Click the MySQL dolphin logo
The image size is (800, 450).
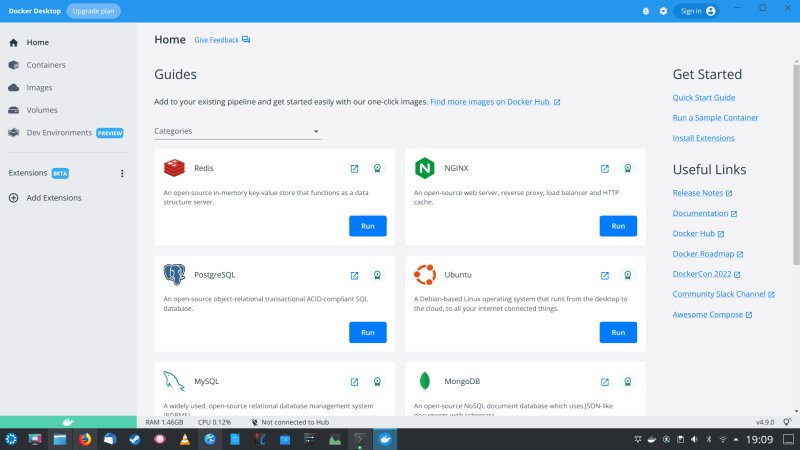(173, 381)
